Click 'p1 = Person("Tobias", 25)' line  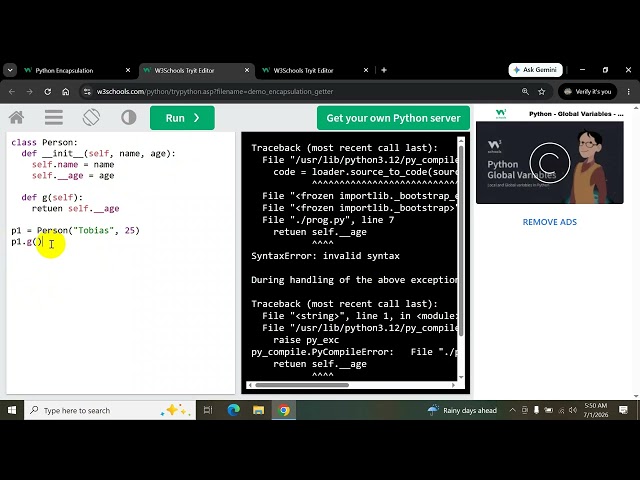point(76,231)
